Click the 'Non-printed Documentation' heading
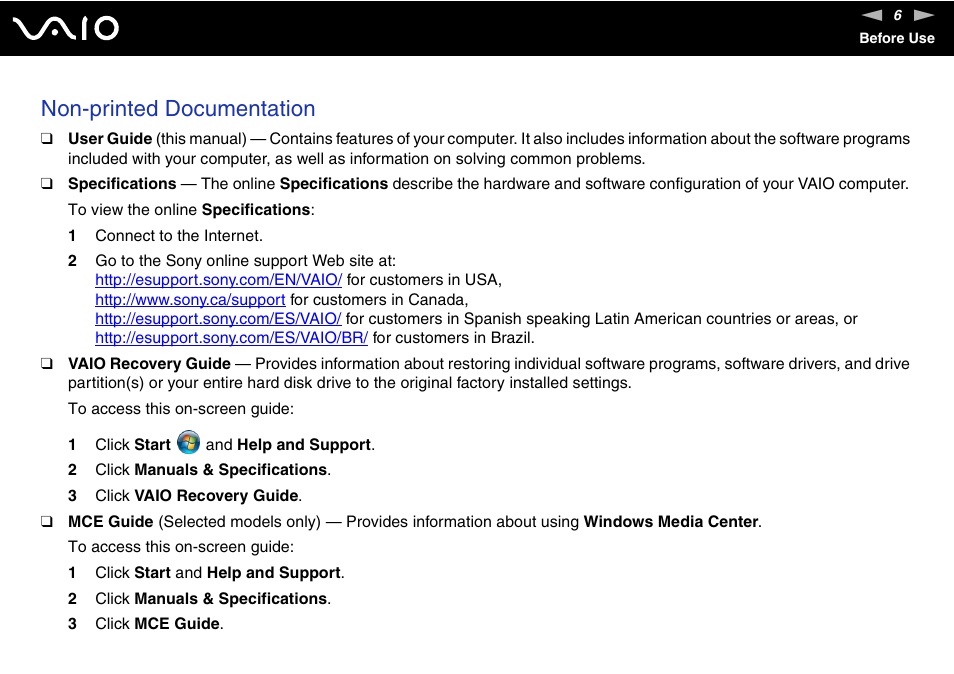Viewport: 954px width, 674px height. point(178,109)
